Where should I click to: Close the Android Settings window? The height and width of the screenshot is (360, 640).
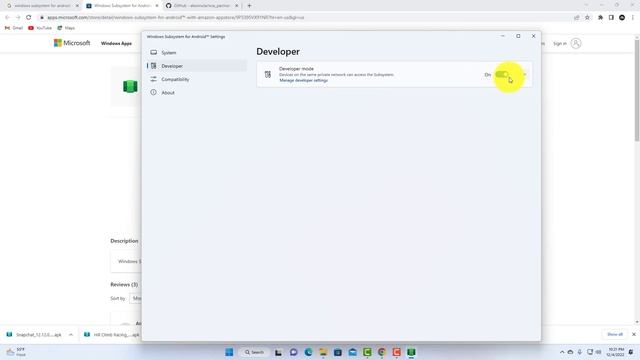(533, 36)
